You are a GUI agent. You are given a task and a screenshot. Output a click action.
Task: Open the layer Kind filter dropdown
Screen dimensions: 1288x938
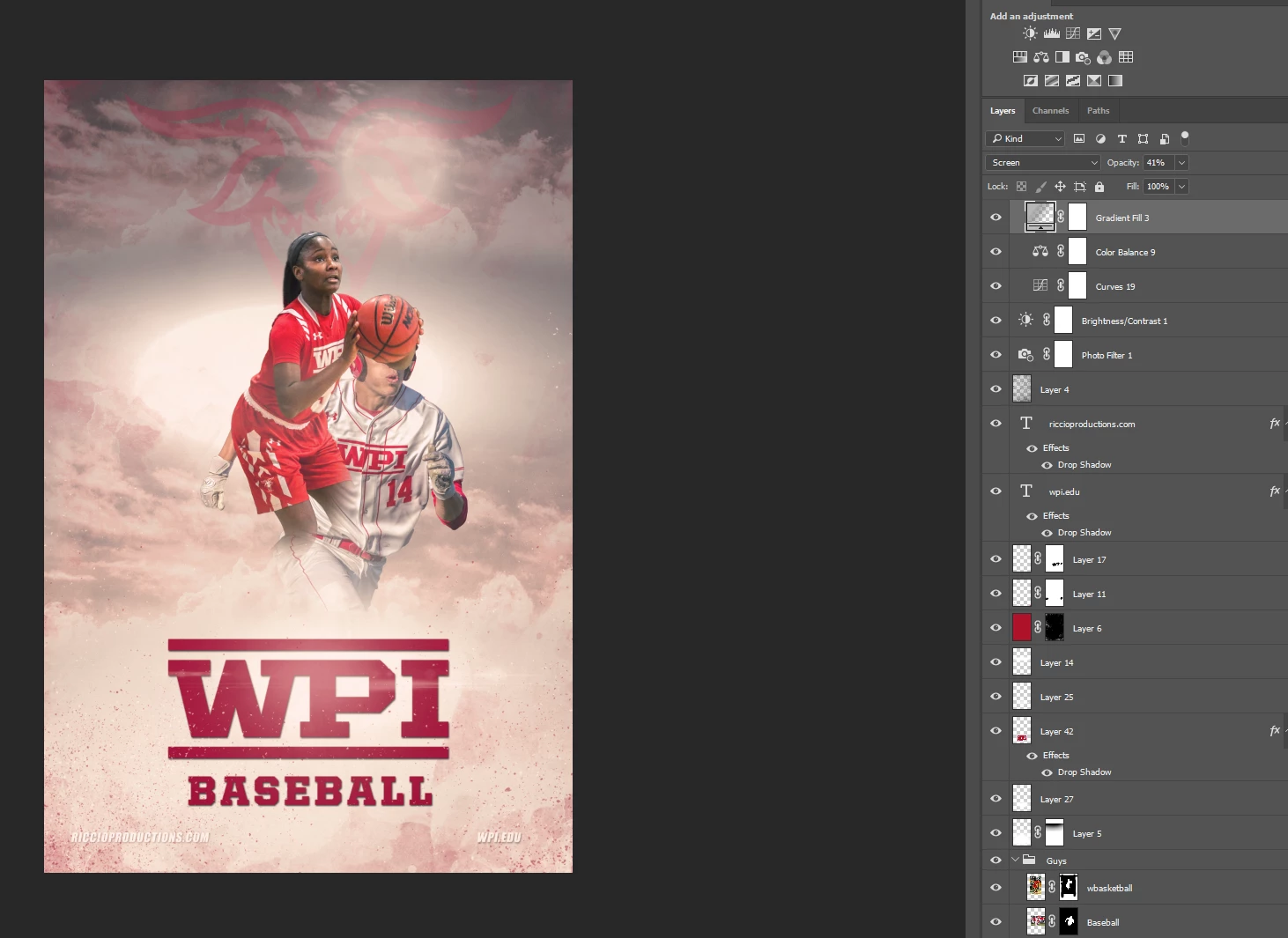pyautogui.click(x=1025, y=138)
